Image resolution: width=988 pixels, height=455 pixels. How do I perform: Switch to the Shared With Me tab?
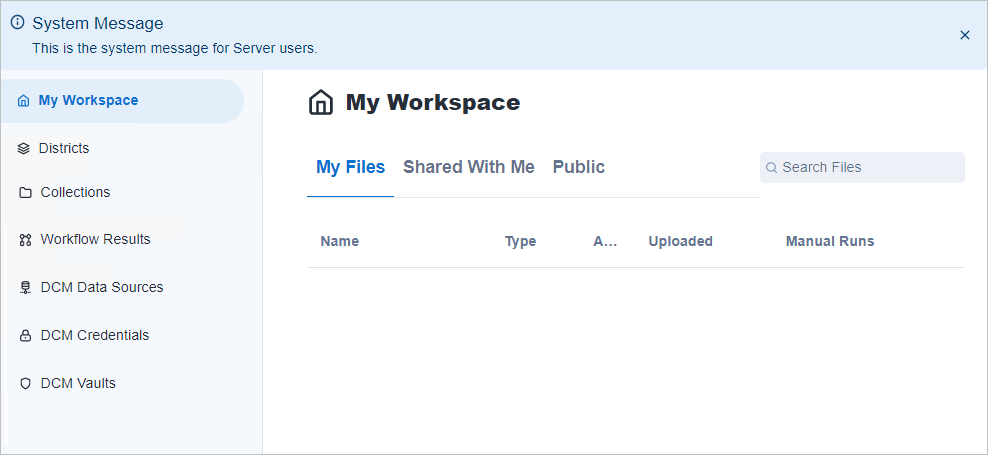[x=468, y=168]
